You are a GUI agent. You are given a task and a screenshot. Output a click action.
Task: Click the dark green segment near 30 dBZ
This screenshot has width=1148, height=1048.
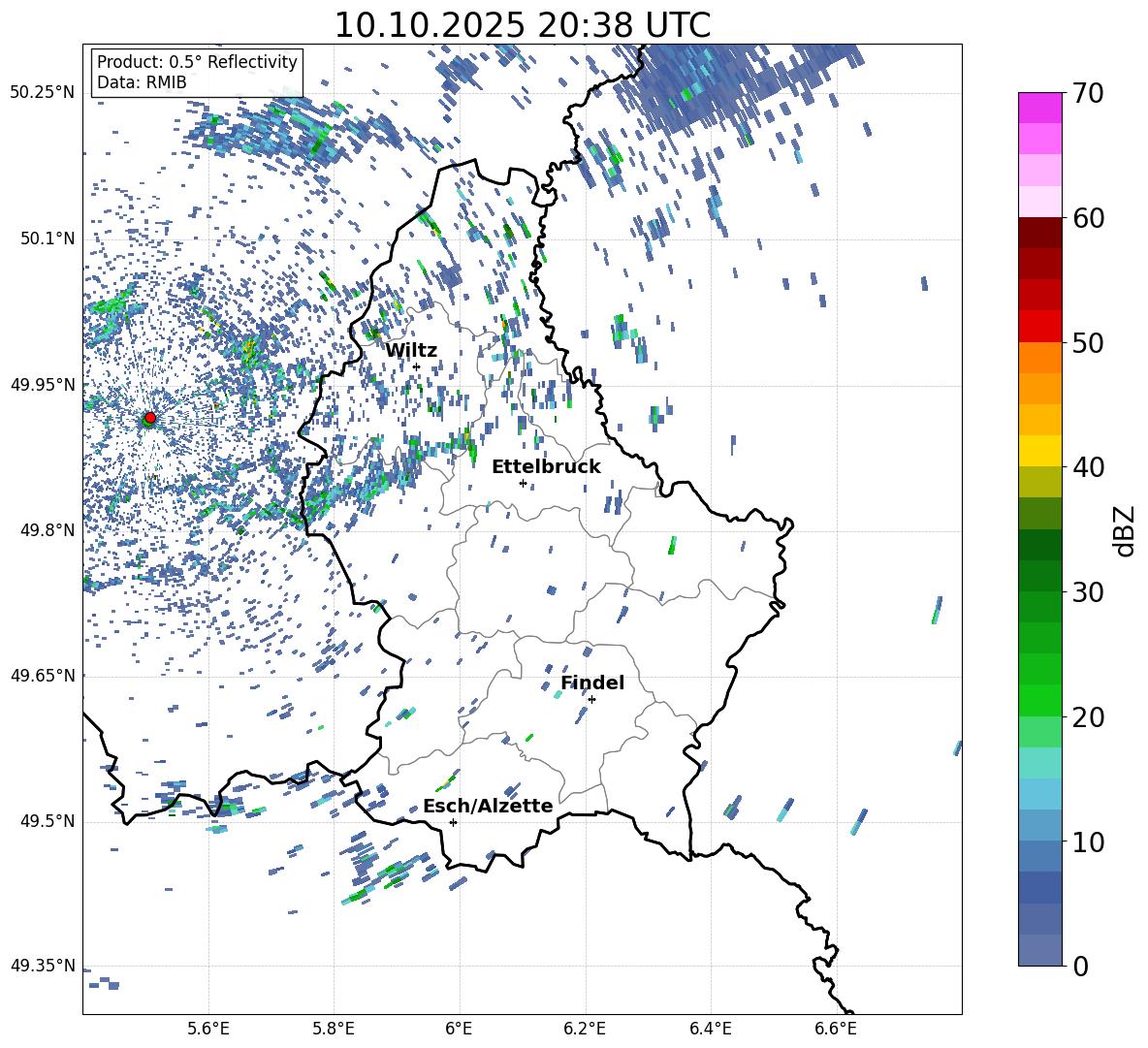point(1039,575)
